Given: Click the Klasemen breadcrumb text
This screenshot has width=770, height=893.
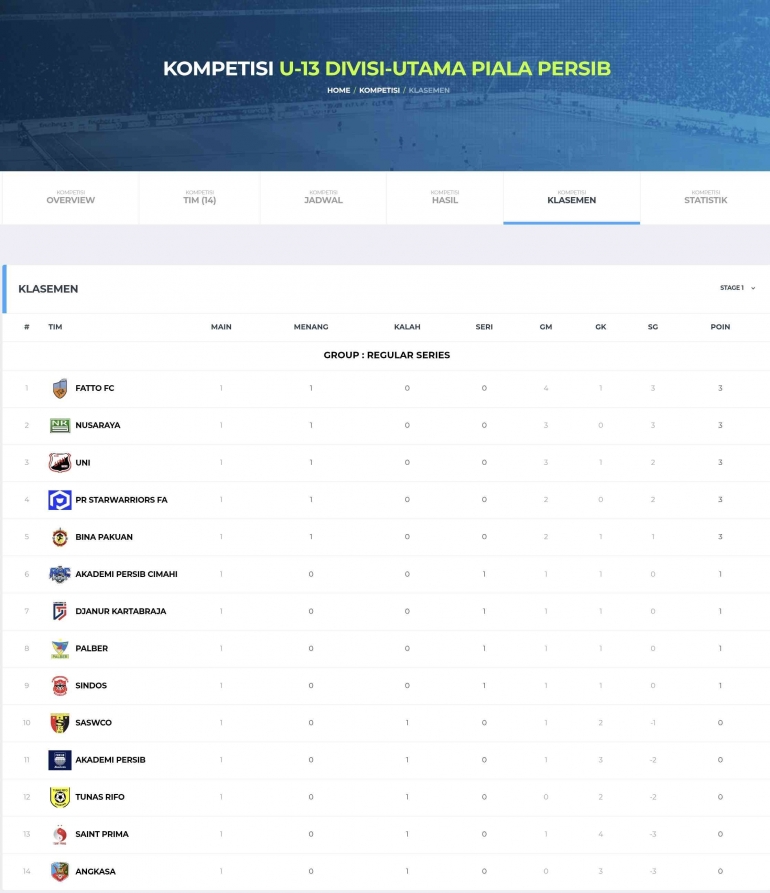Looking at the screenshot, I should coord(429,90).
